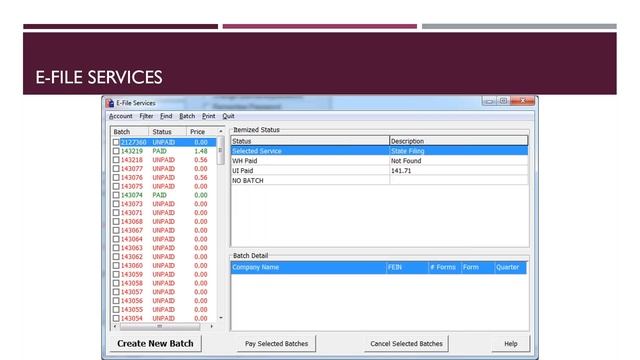Screen dimensions: 640x360
Task: Click the Form column header in Batch Detail
Action: (x=478, y=267)
